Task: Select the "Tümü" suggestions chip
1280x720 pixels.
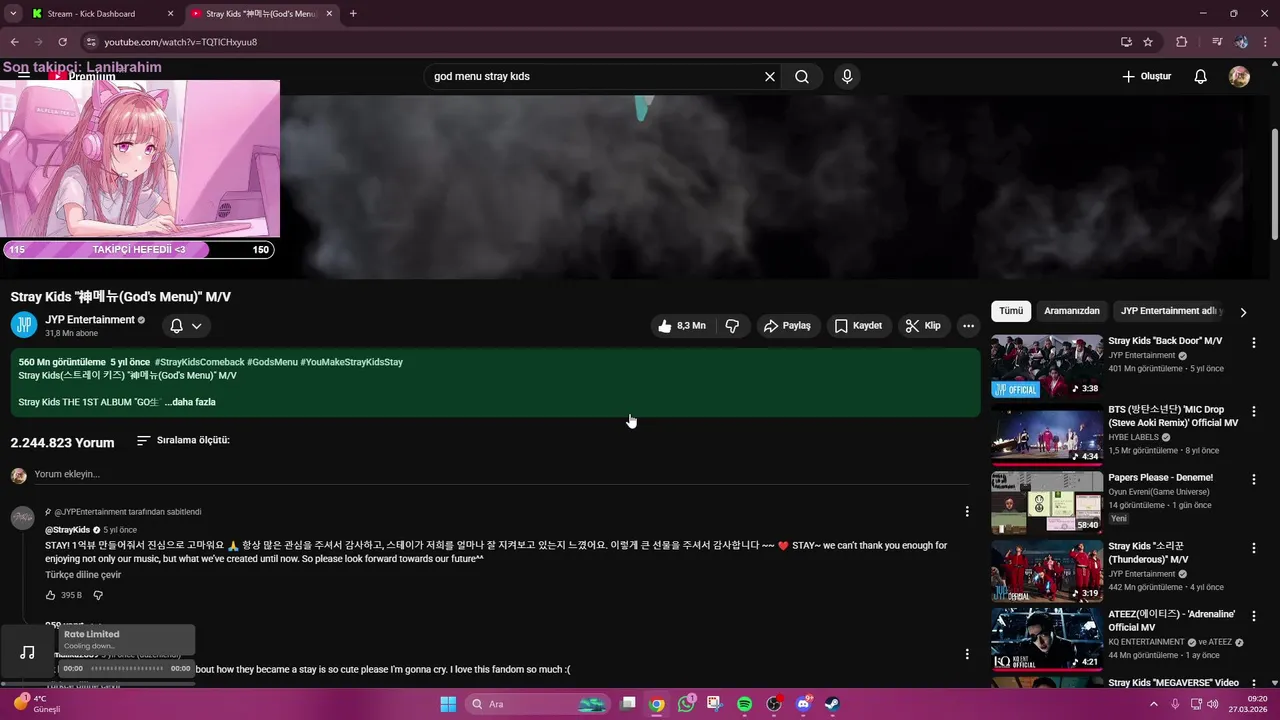Action: pos(1011,311)
